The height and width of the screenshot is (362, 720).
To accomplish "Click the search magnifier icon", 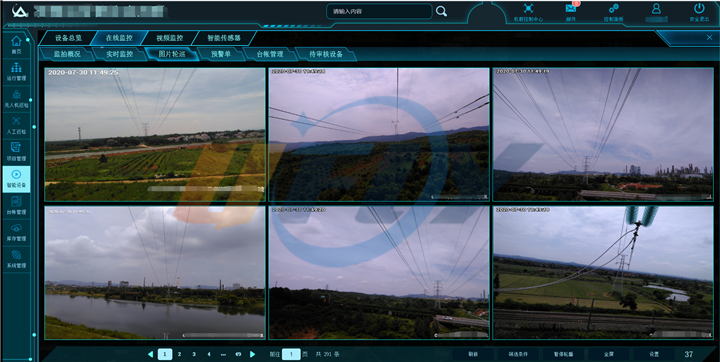I will [441, 11].
